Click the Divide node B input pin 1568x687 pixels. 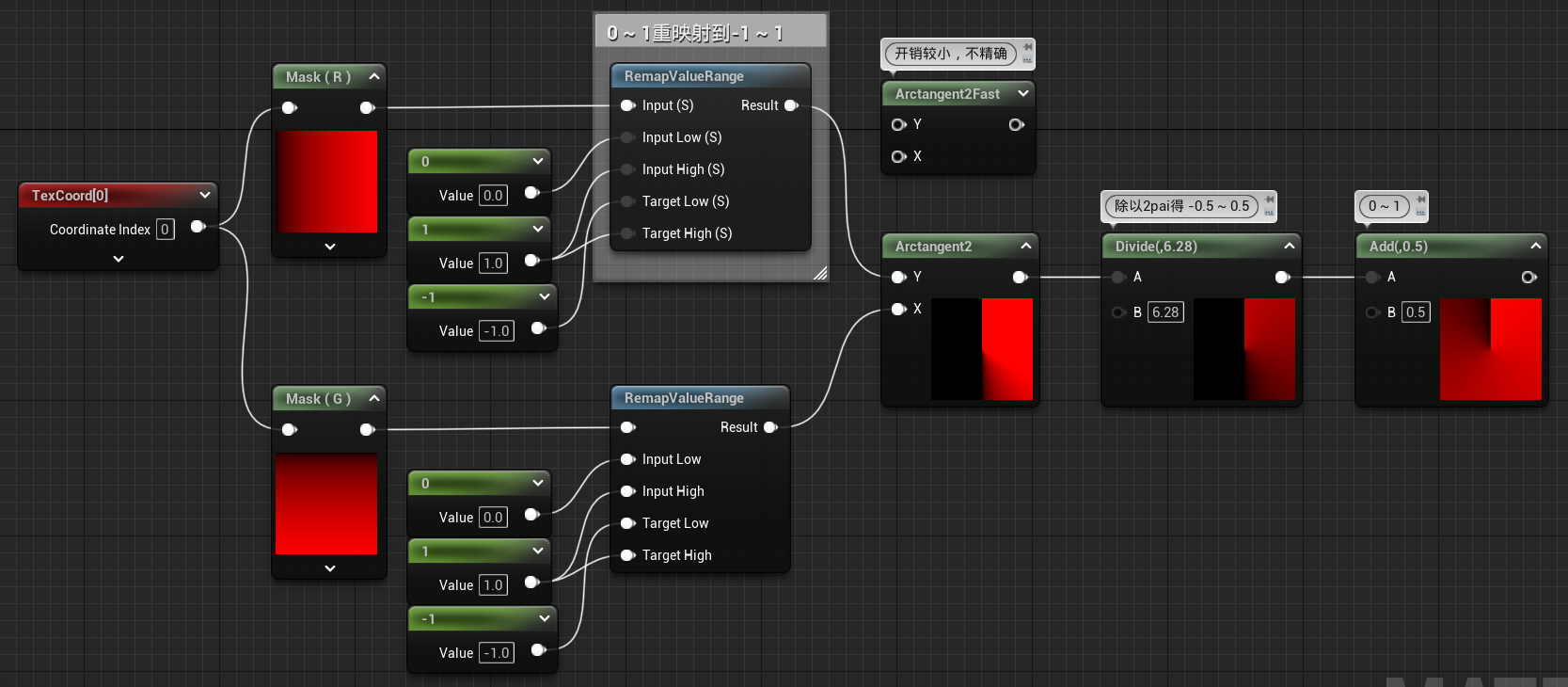[x=1118, y=312]
